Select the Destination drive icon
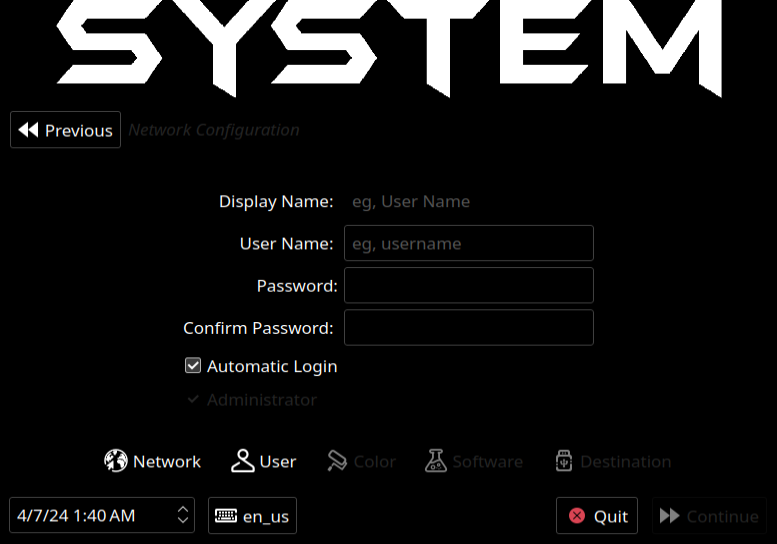This screenshot has width=777, height=544. (564, 461)
